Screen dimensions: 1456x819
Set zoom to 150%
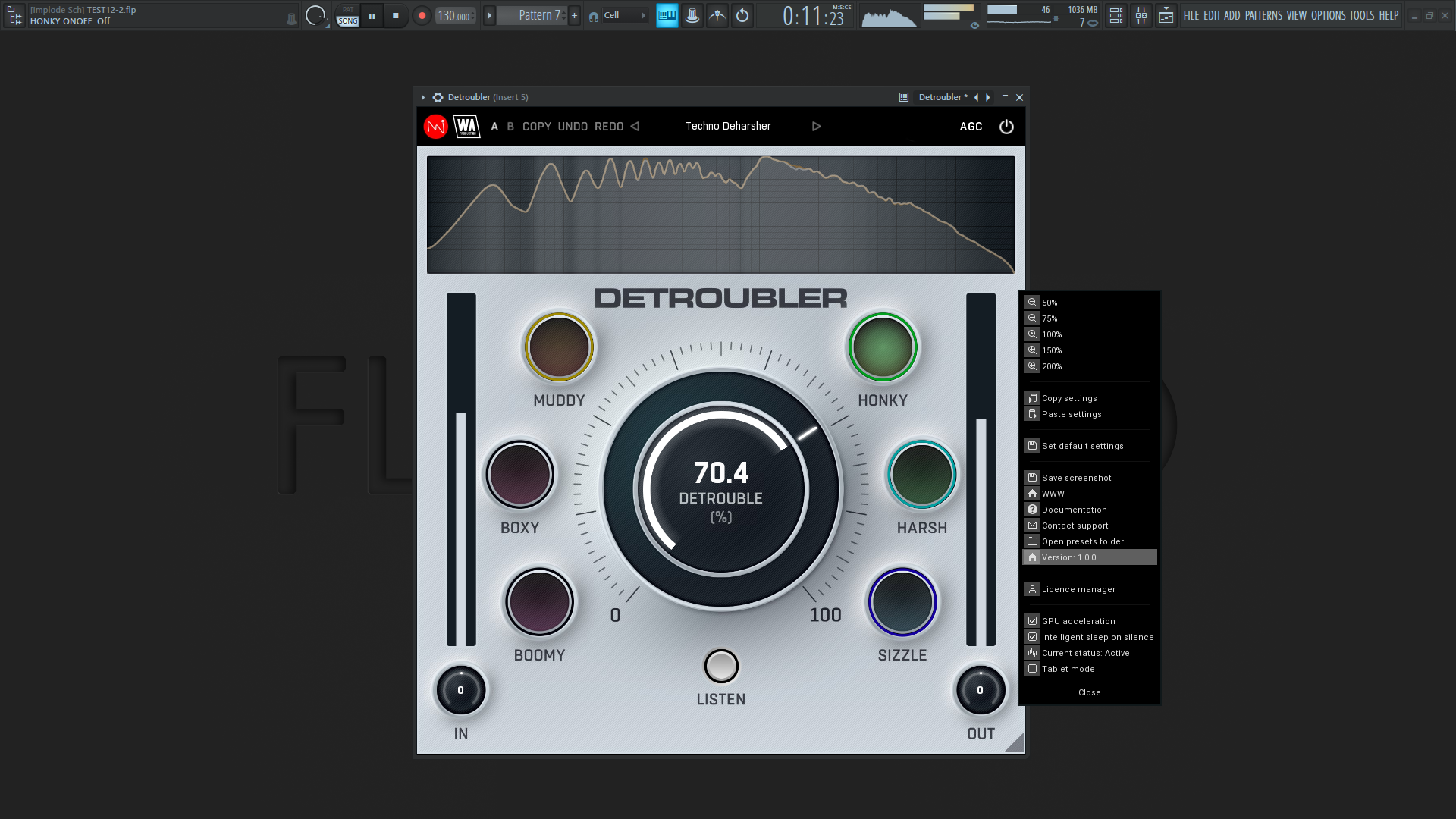pos(1089,350)
